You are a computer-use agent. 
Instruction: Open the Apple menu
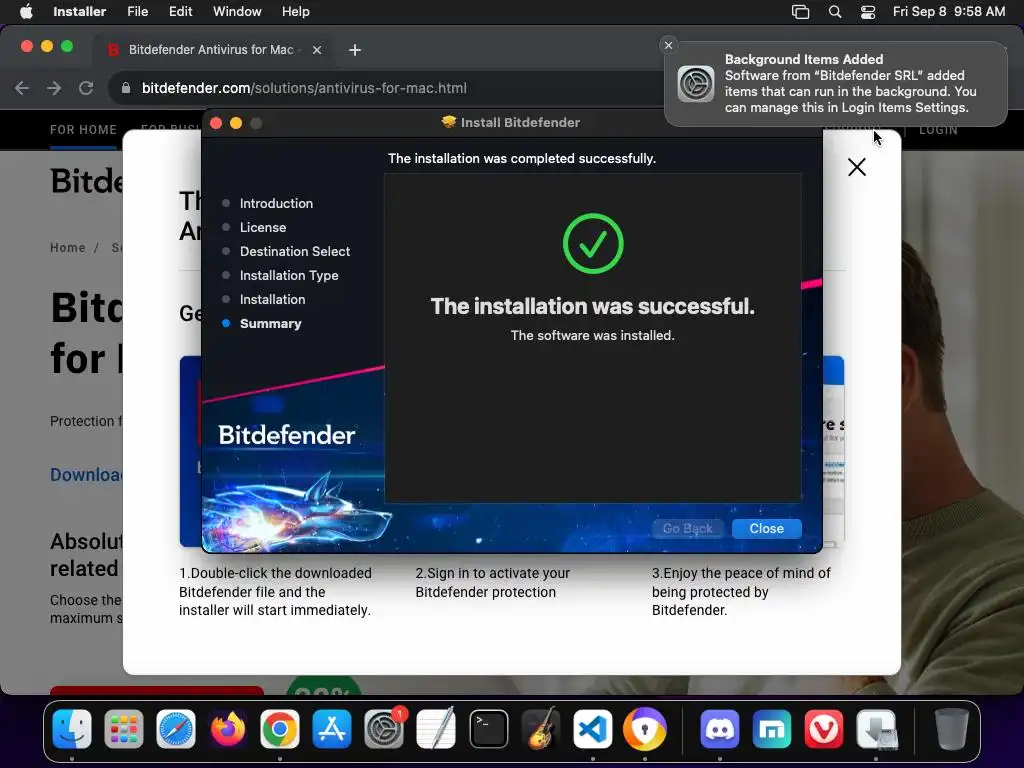click(x=26, y=12)
